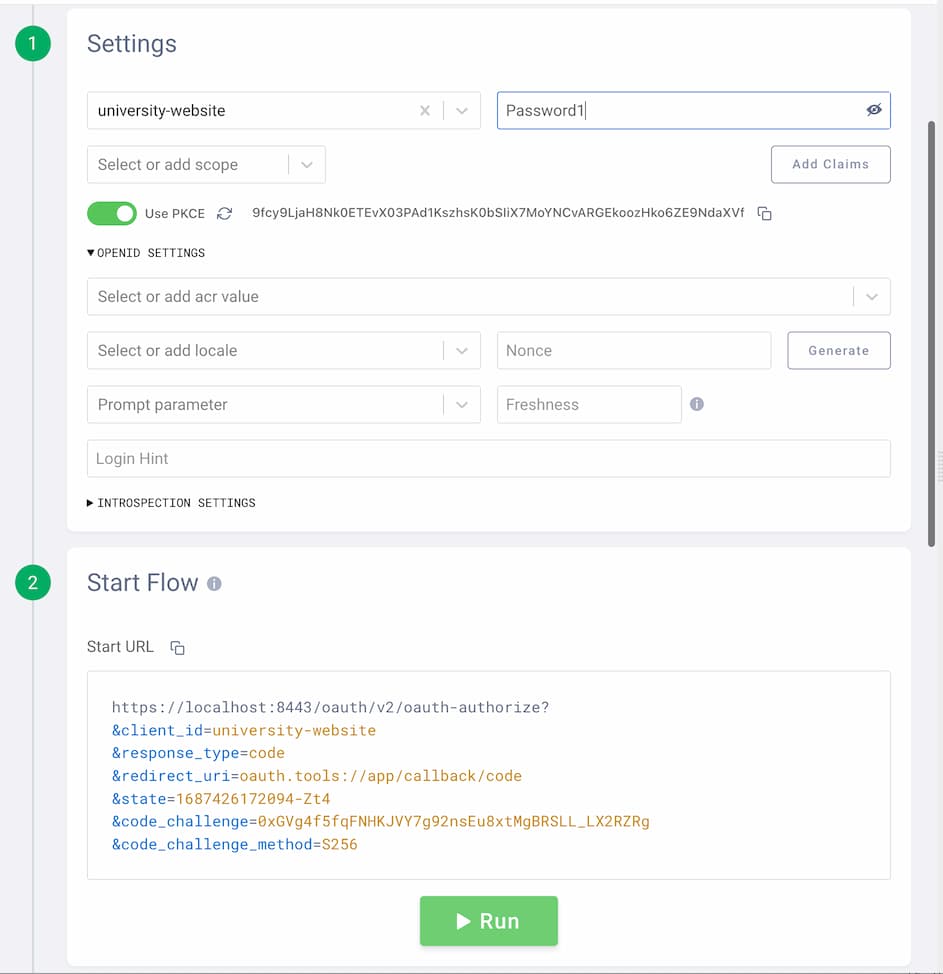Collapse the OPENID SETTINGS section
Viewport: 943px width, 974px height.
pos(147,252)
